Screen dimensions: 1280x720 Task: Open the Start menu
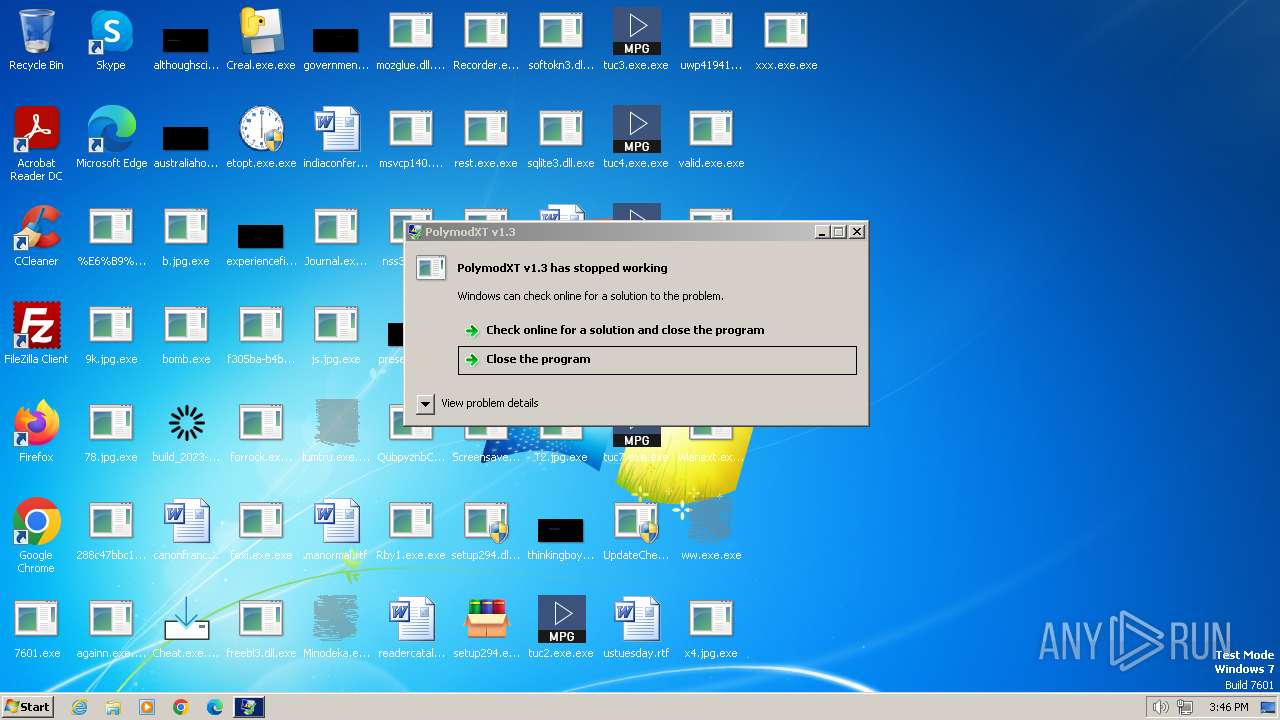tap(27, 707)
